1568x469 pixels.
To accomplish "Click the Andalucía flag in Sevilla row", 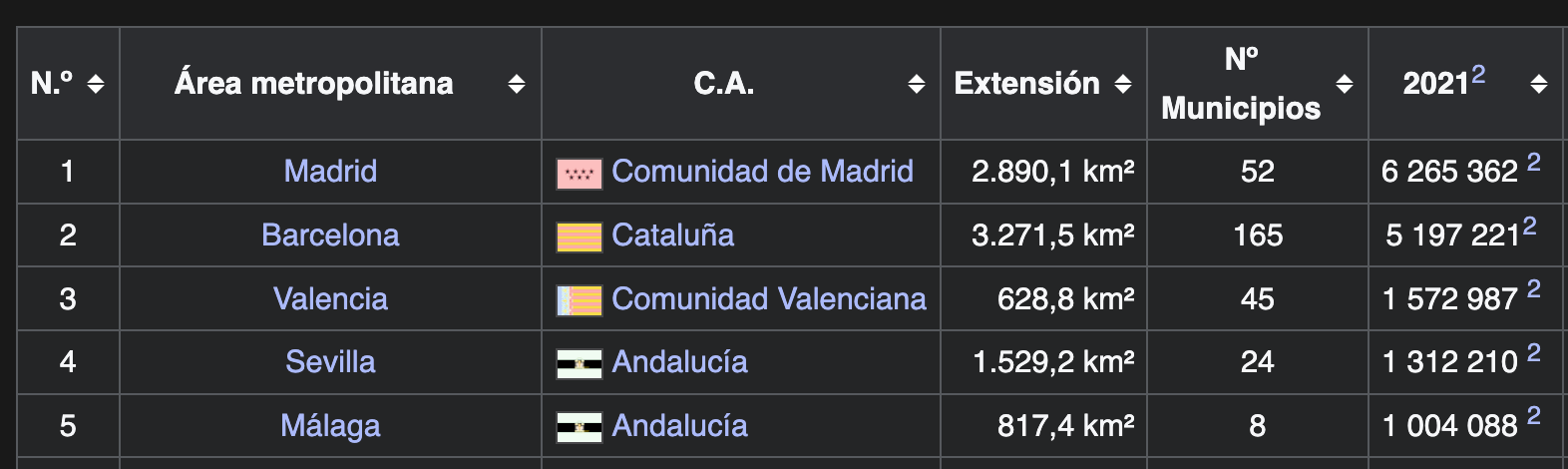I will pos(579,364).
